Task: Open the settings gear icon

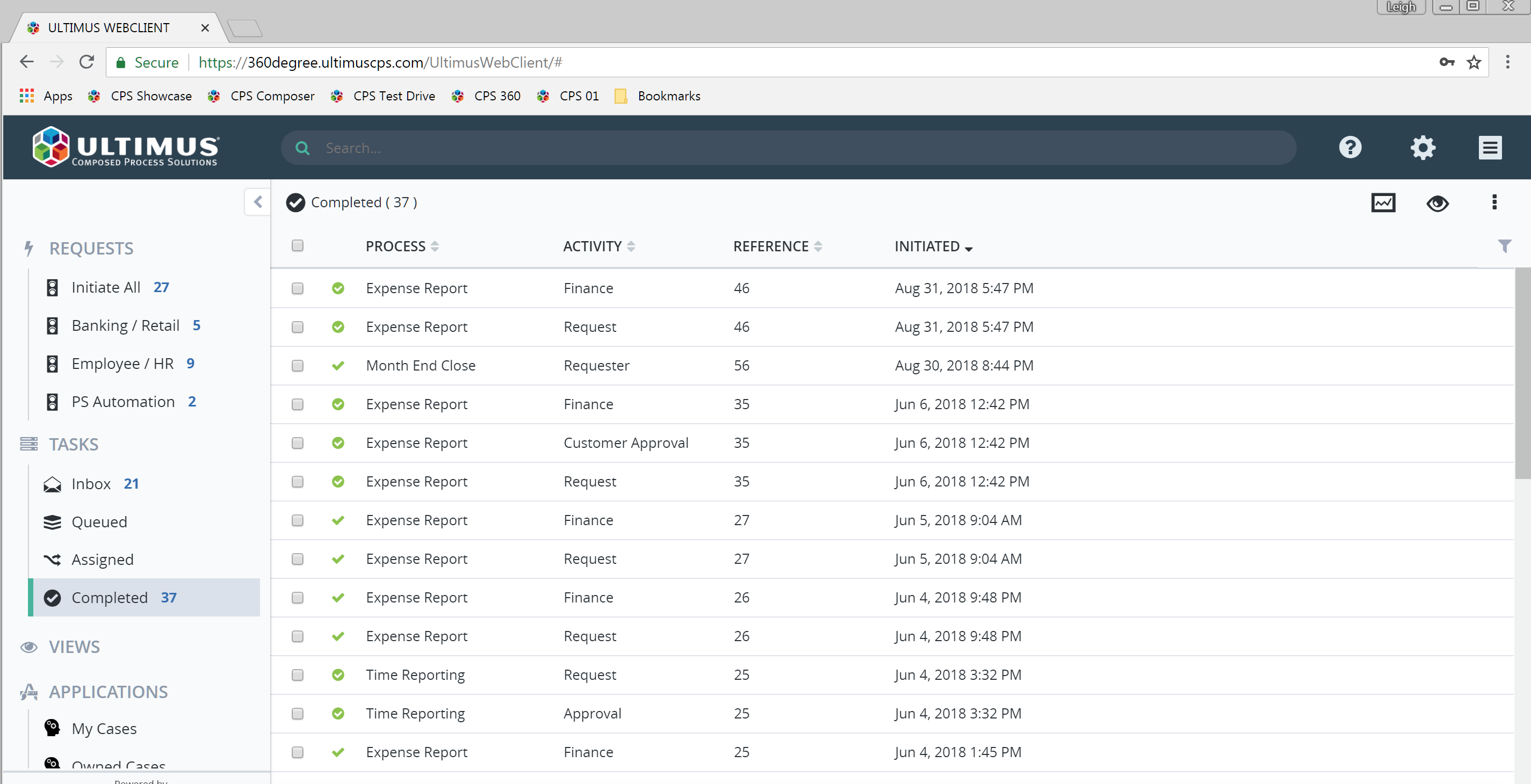Action: tap(1423, 147)
